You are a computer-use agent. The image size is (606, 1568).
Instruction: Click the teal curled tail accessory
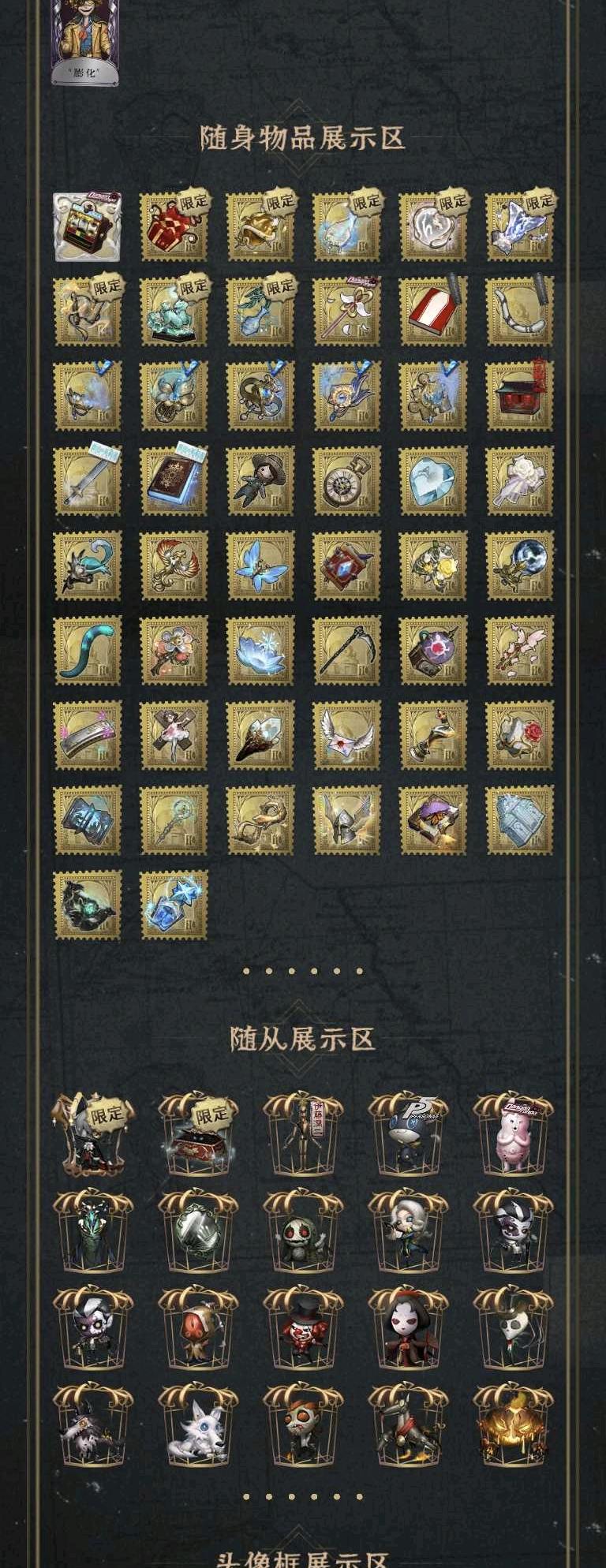[87, 651]
